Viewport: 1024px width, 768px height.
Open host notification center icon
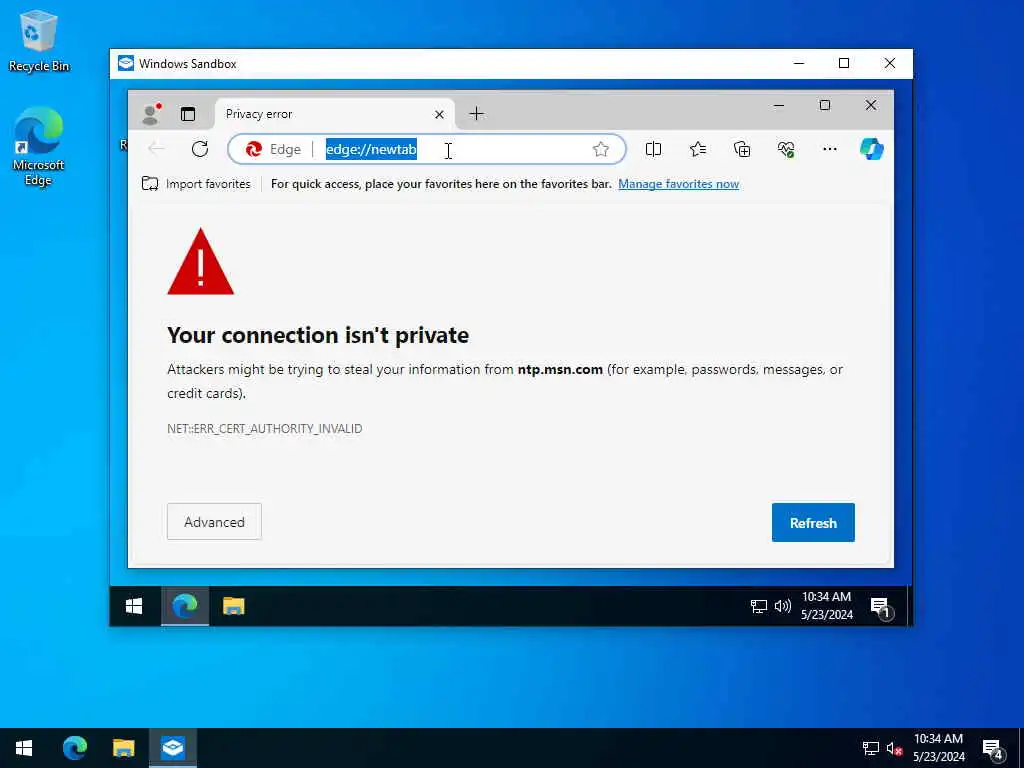[x=993, y=749]
